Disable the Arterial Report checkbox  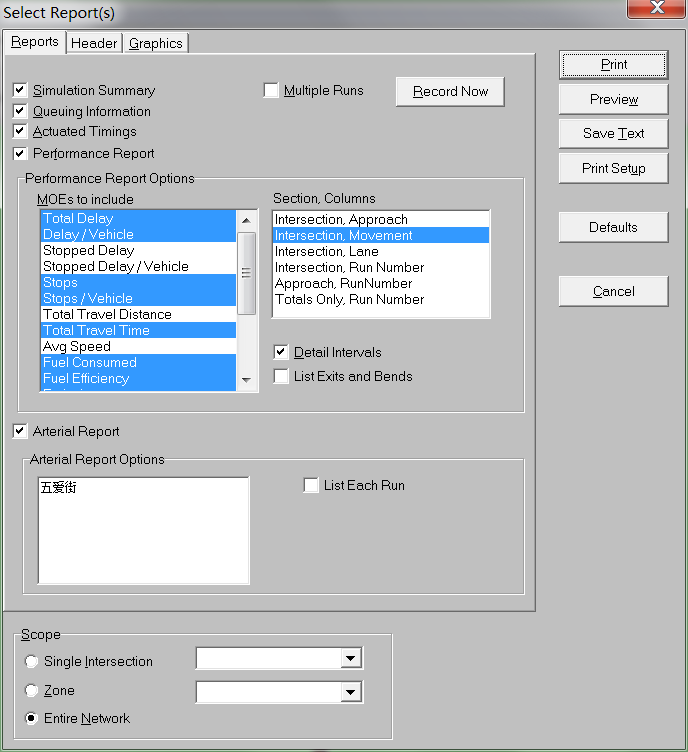tap(20, 431)
